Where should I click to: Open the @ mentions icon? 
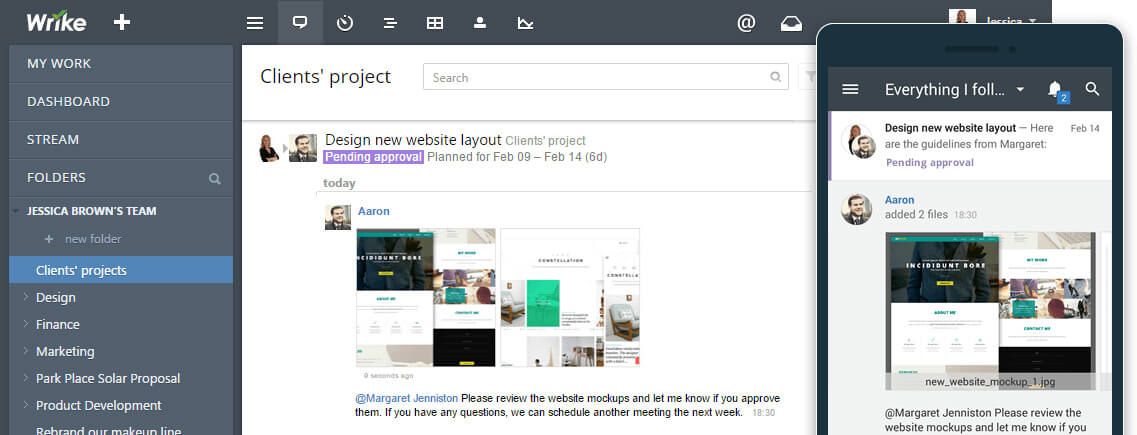[x=746, y=23]
